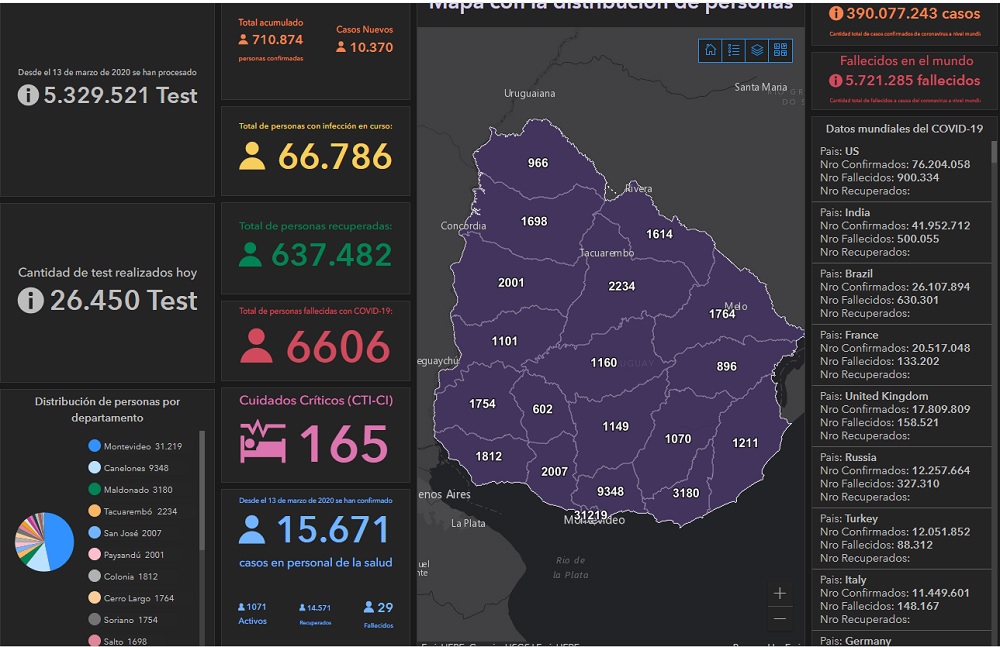Click the green recovered person icon
Image resolution: width=1000 pixels, height=647 pixels.
pos(250,255)
